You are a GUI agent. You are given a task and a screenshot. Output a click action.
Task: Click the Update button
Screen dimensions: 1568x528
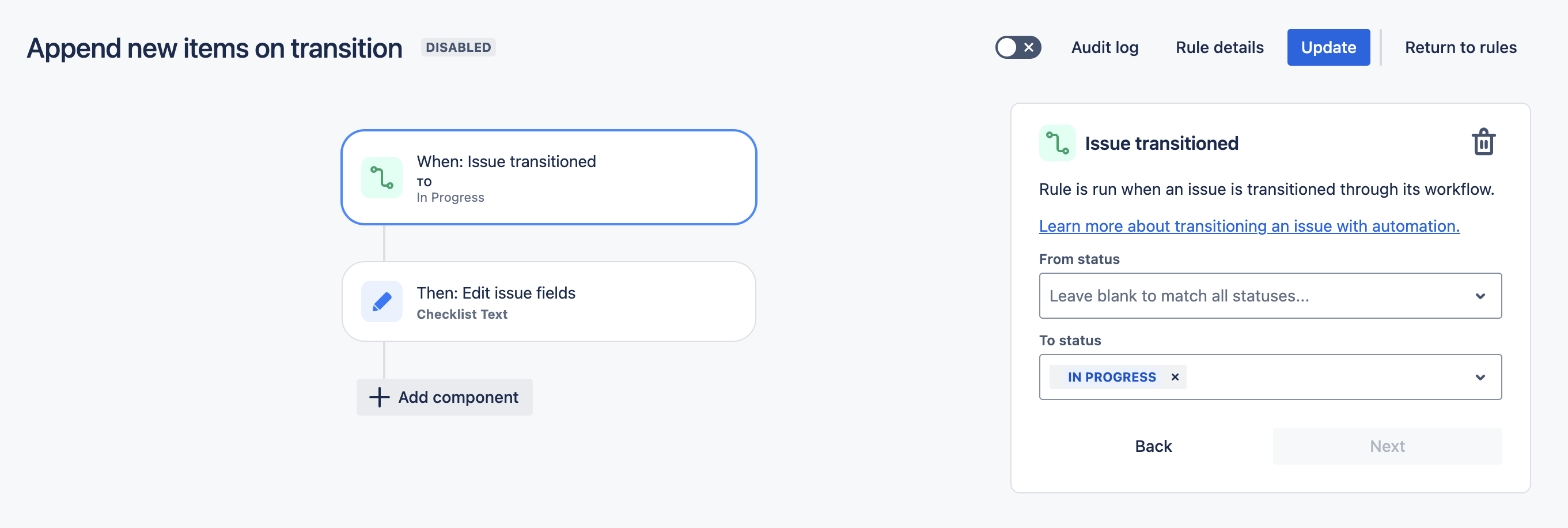pos(1328,47)
